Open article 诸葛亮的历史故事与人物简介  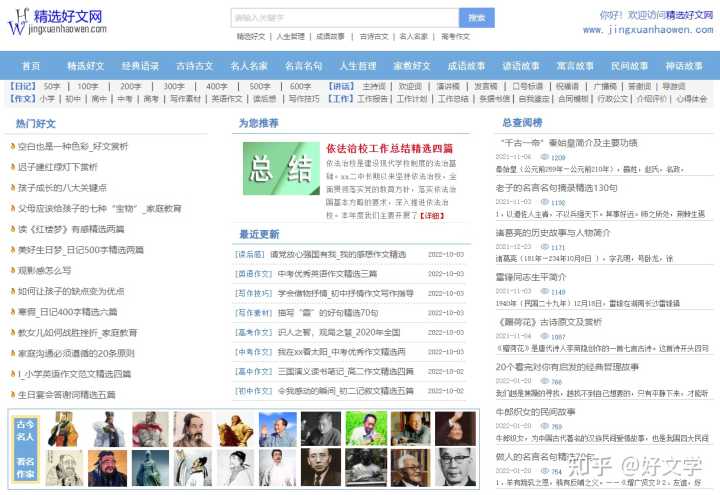coord(552,233)
